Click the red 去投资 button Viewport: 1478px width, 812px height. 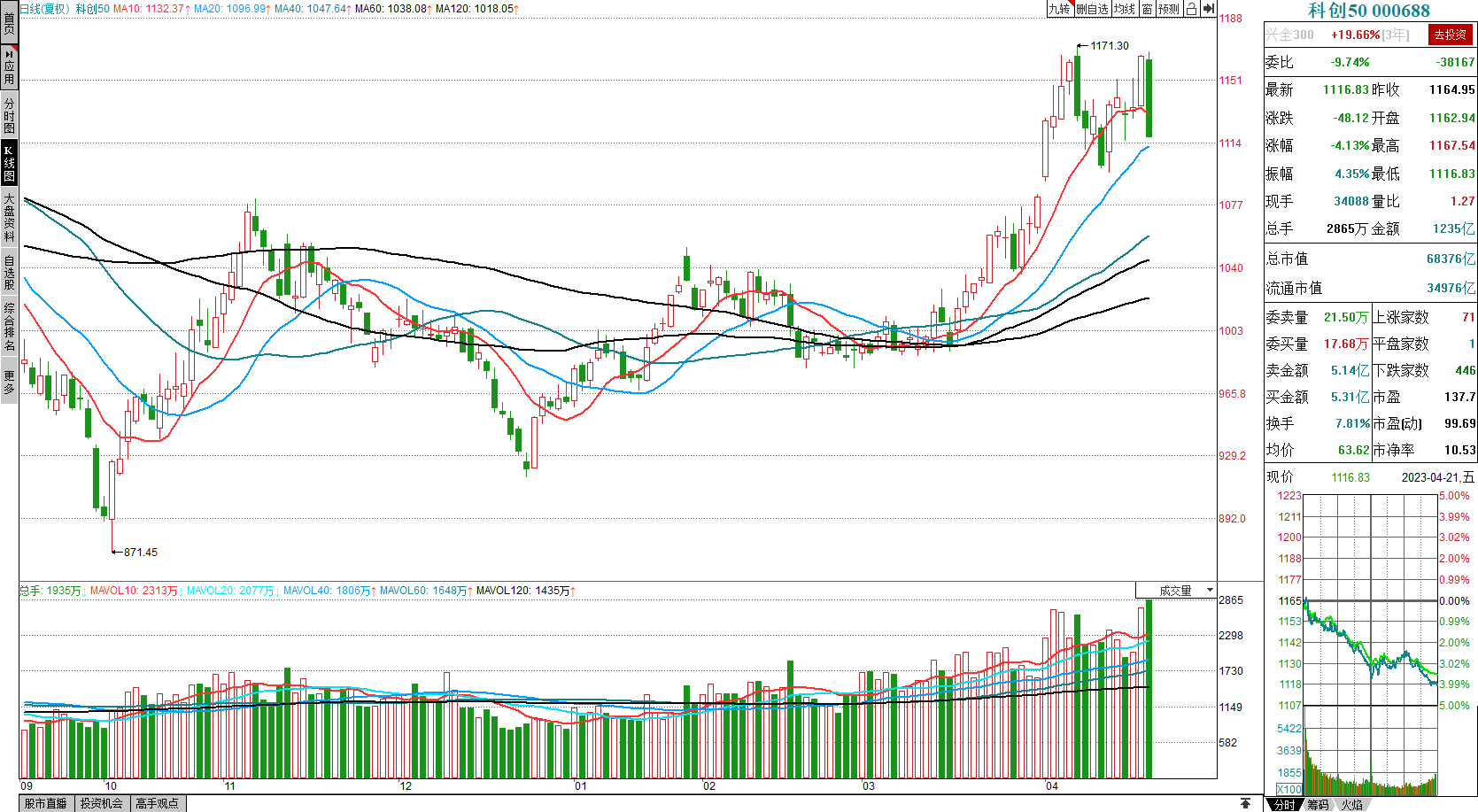(x=1450, y=35)
